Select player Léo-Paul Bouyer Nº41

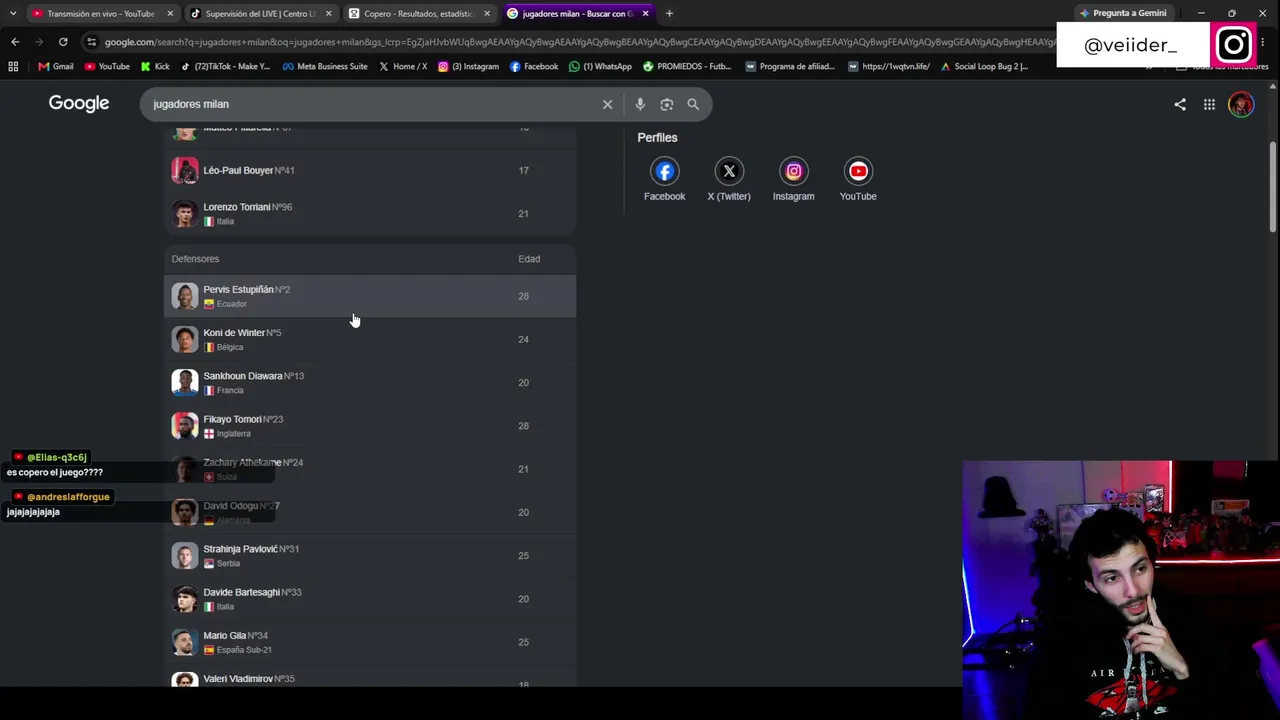pos(370,170)
